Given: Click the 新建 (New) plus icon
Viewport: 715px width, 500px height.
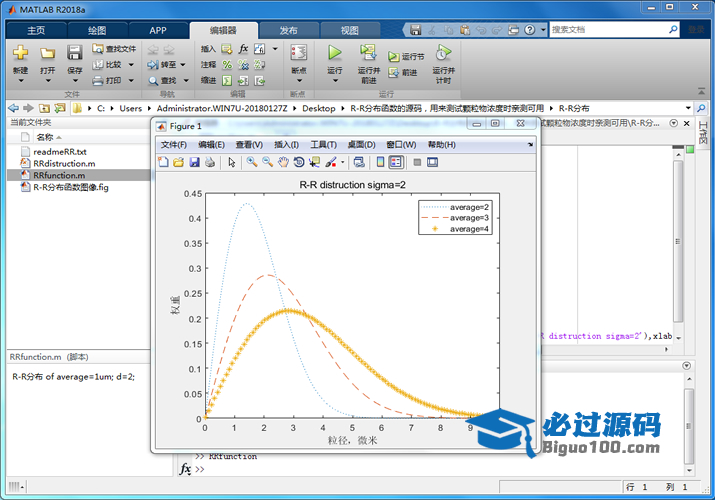Looking at the screenshot, I should click(x=20, y=53).
